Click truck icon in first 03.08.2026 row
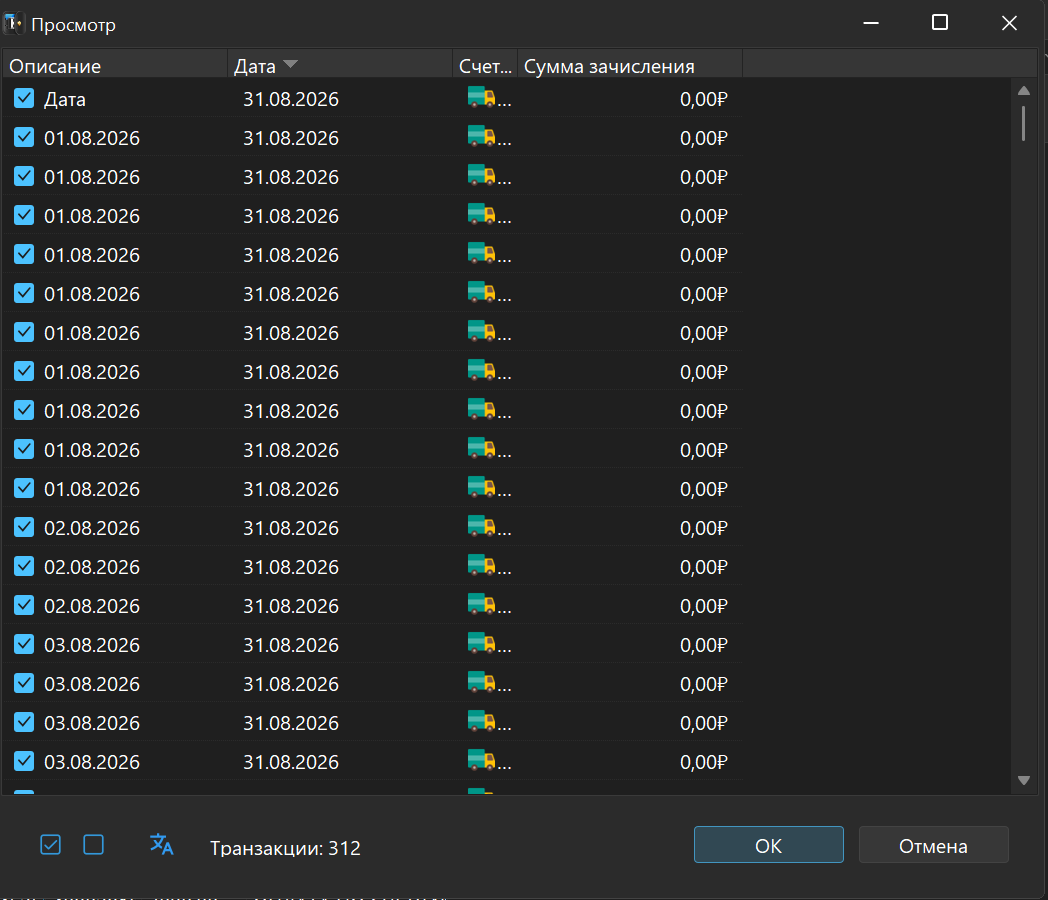 pyautogui.click(x=481, y=643)
